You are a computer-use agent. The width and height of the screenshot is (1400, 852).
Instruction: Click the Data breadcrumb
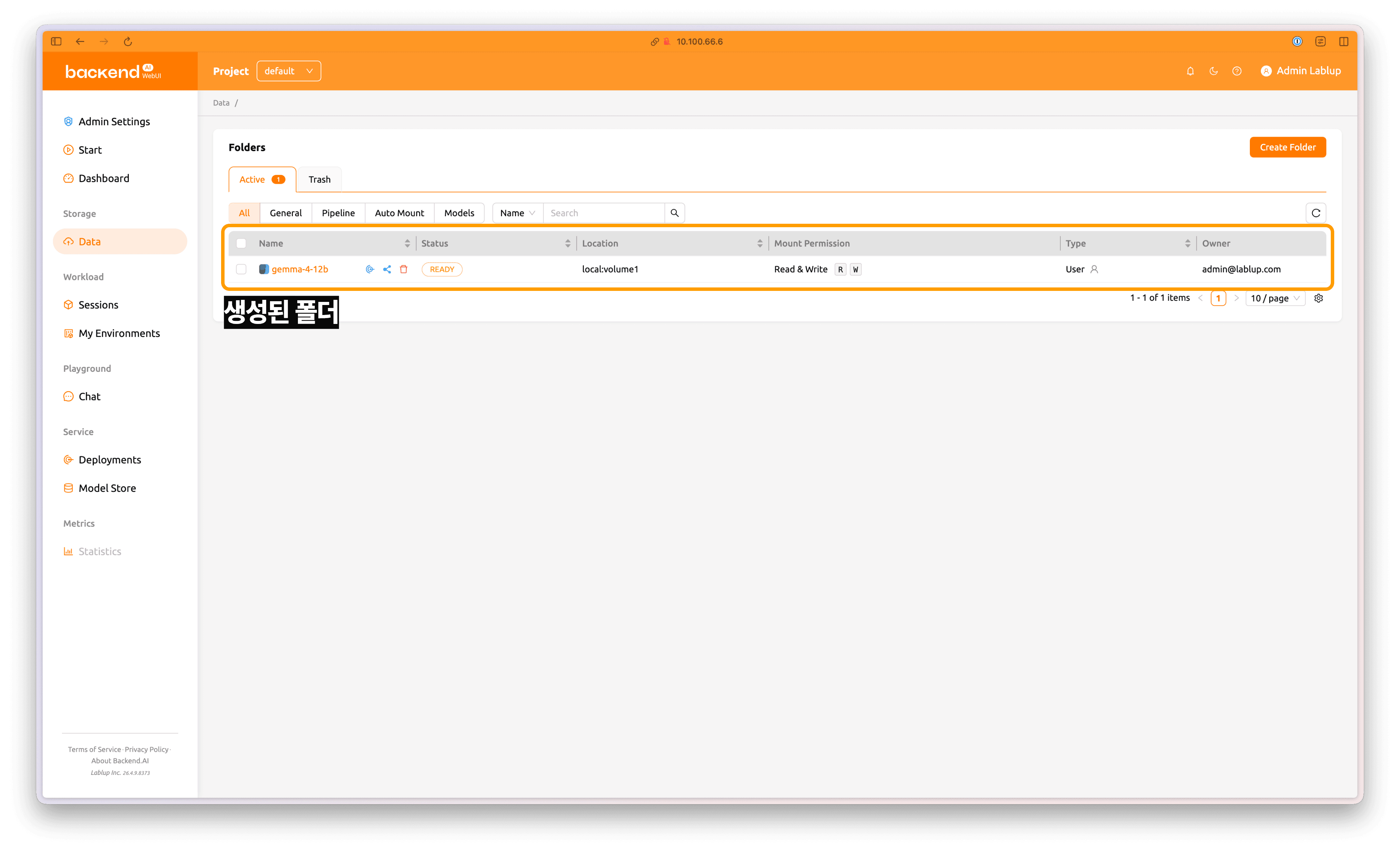(221, 103)
